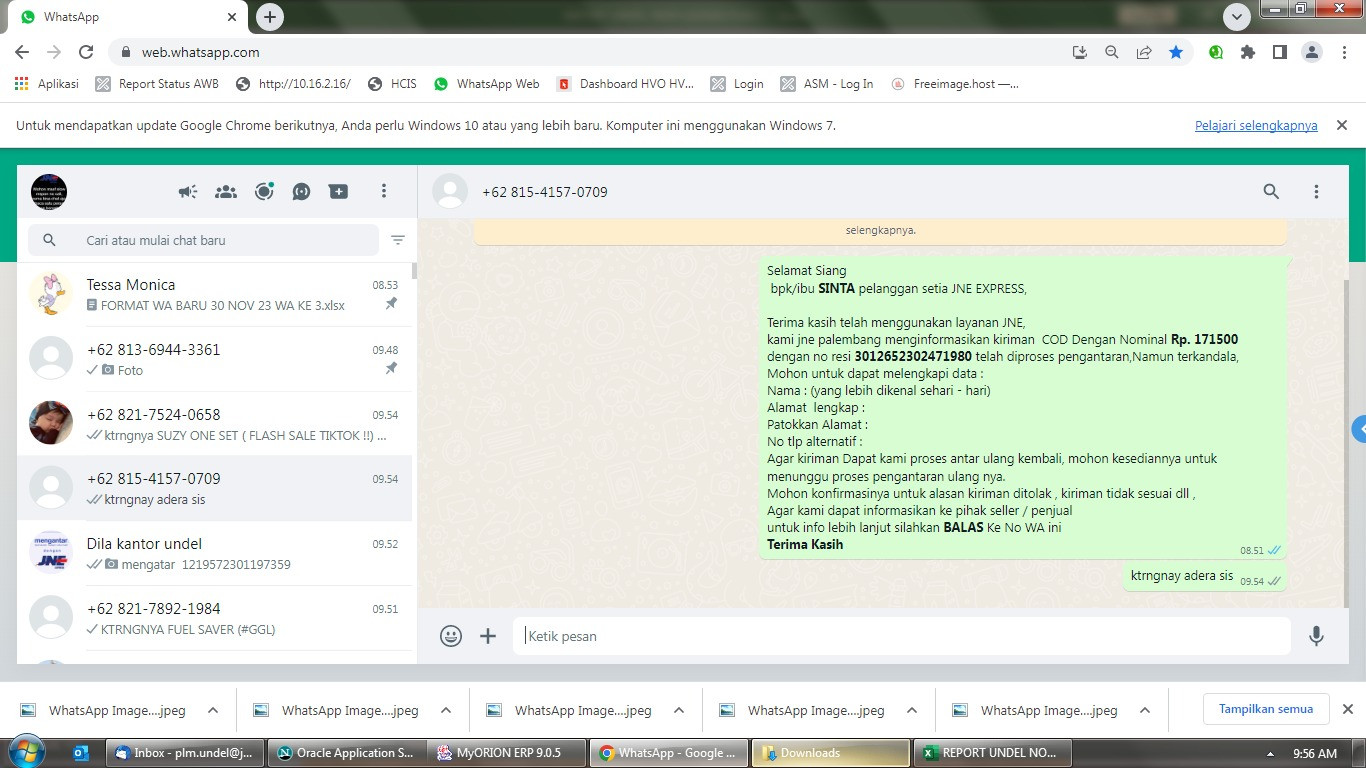
Task: Open the Chrome profile button
Action: 1312,52
